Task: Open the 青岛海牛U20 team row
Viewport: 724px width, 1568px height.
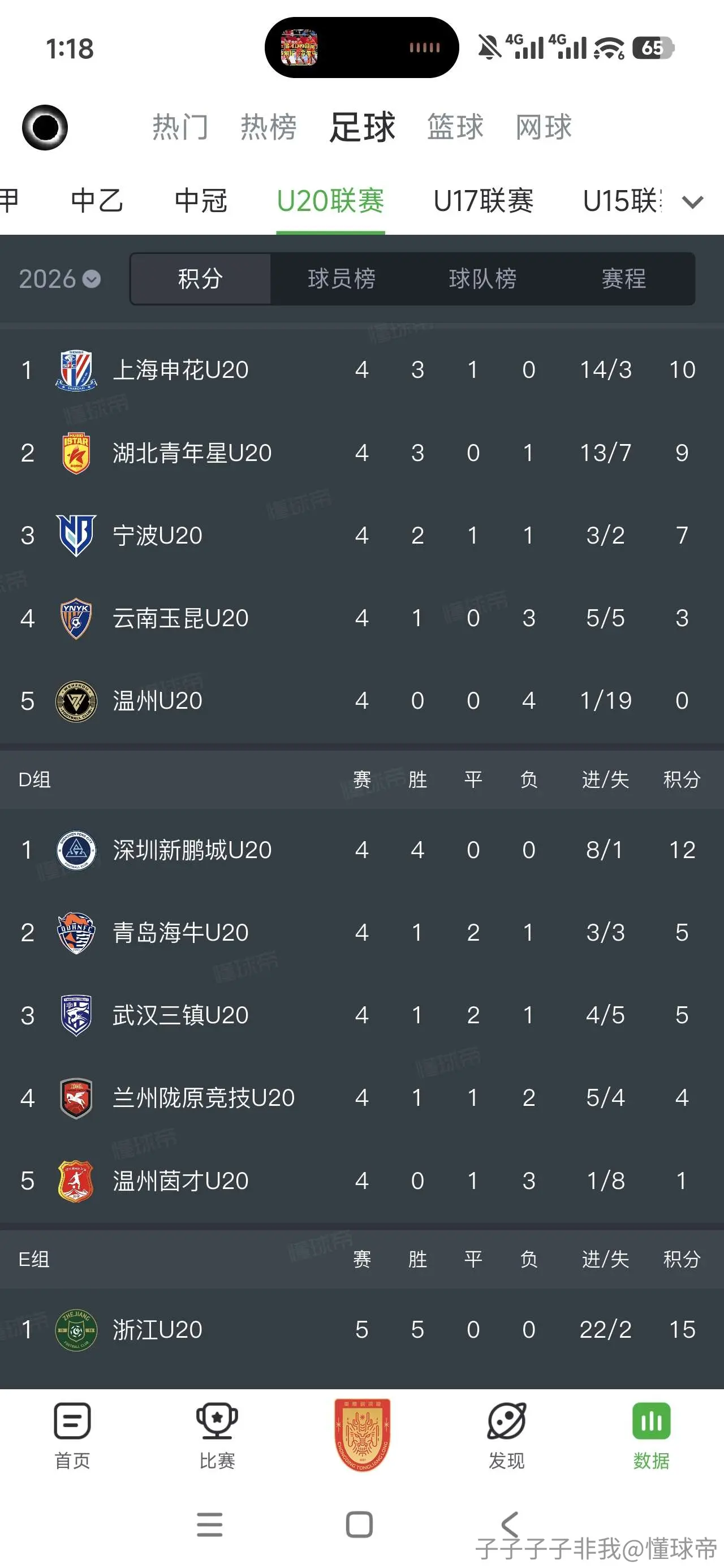Action: coord(361,933)
